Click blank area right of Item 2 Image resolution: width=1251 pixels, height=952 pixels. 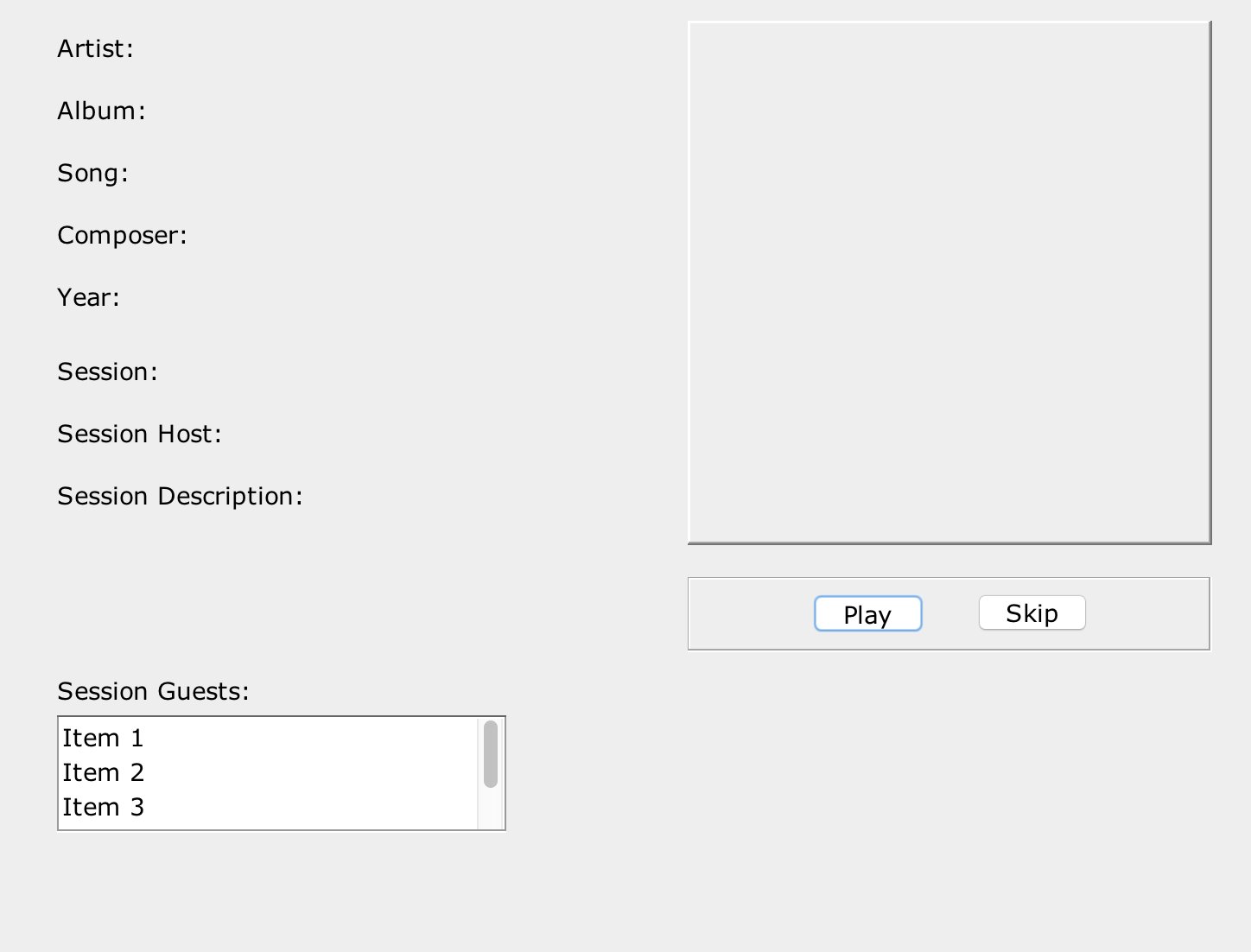click(311, 772)
